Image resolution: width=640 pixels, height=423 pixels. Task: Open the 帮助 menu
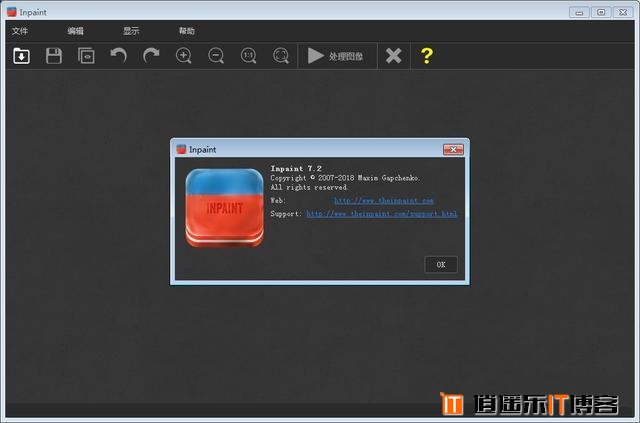pos(187,31)
